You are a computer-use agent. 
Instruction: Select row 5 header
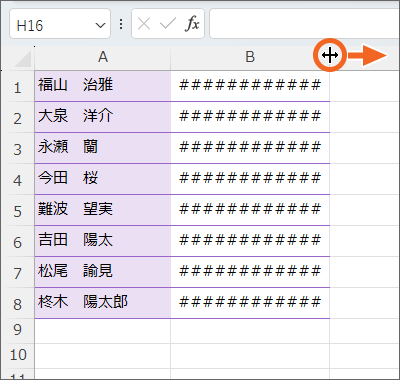click(x=17, y=210)
